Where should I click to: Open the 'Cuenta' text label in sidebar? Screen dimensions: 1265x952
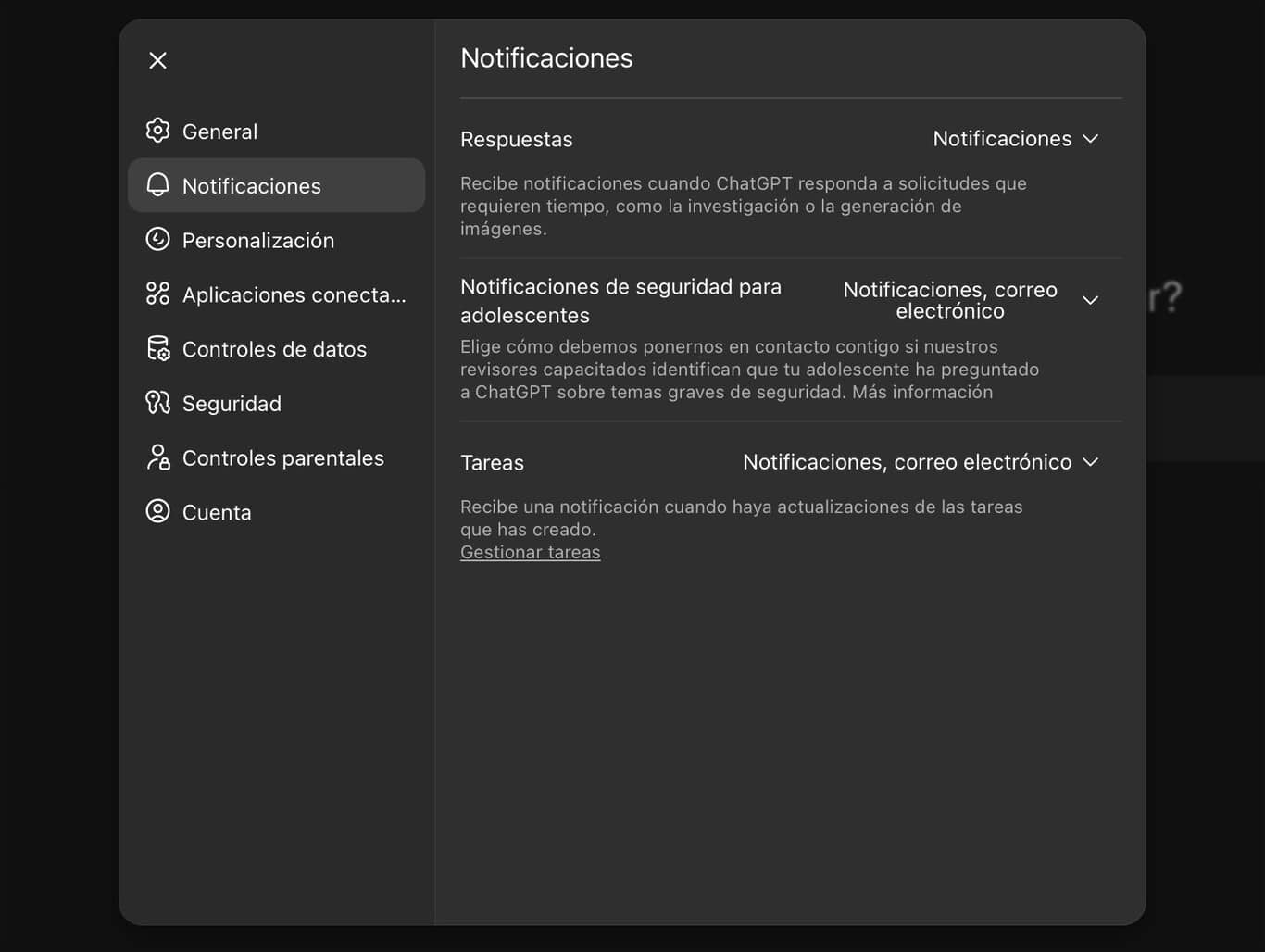coord(217,513)
